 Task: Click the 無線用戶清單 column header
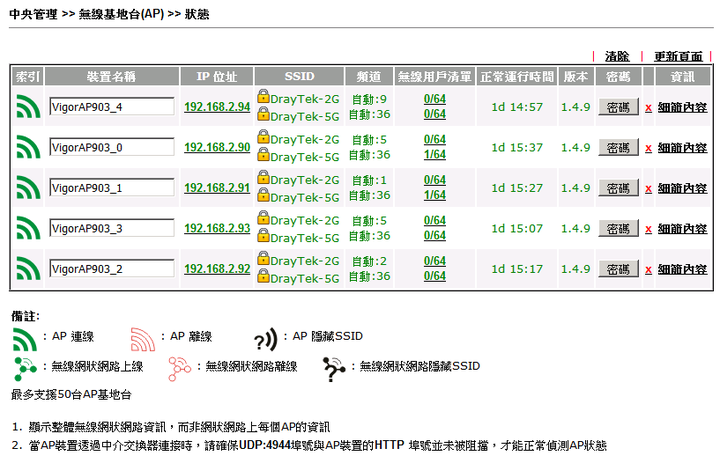(434, 76)
